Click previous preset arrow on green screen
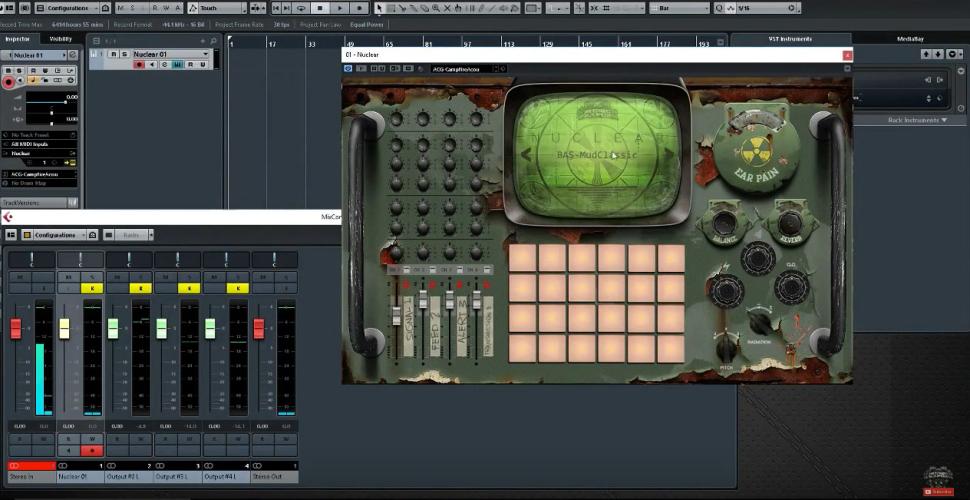 526,154
